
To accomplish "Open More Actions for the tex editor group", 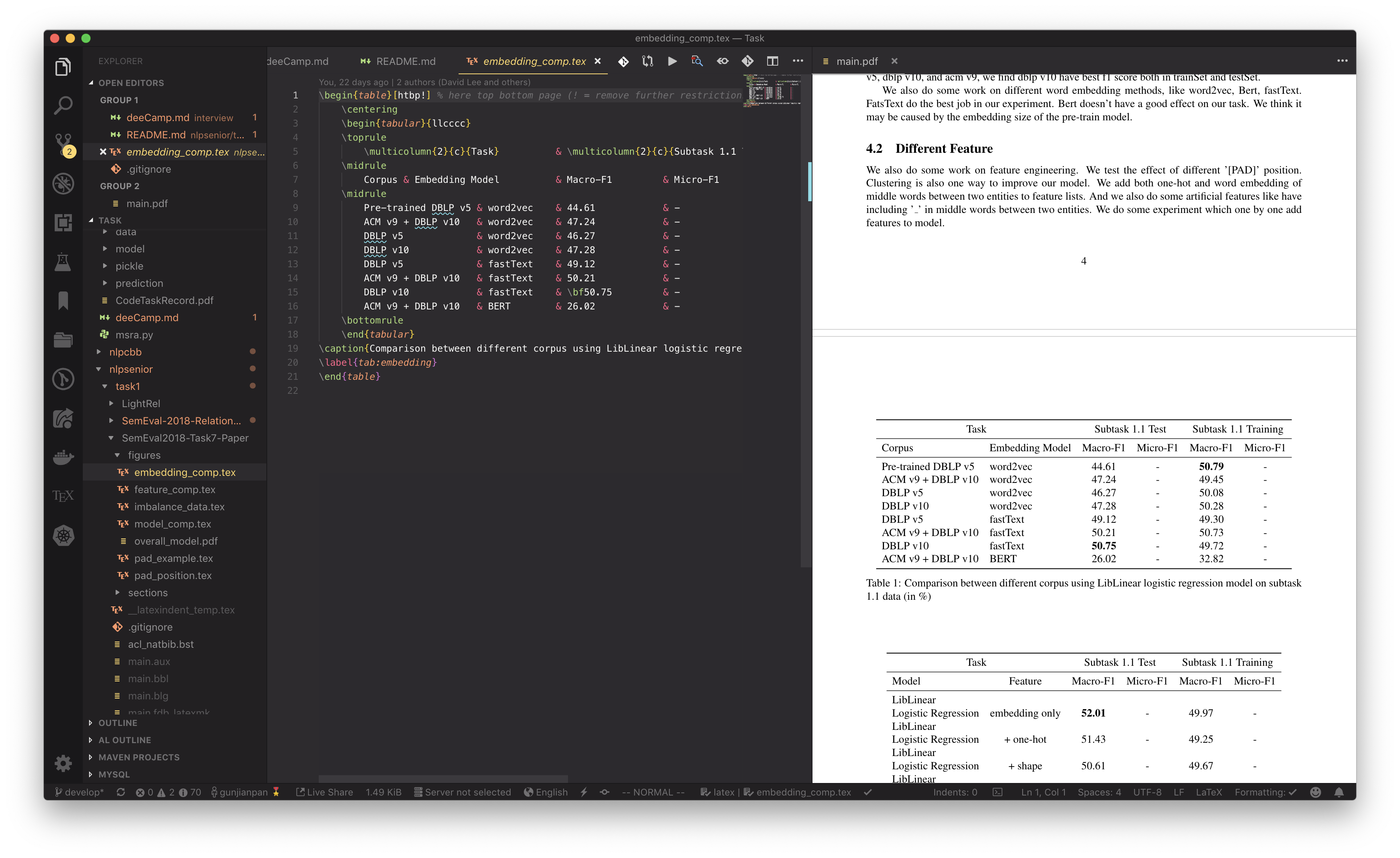I will point(798,61).
